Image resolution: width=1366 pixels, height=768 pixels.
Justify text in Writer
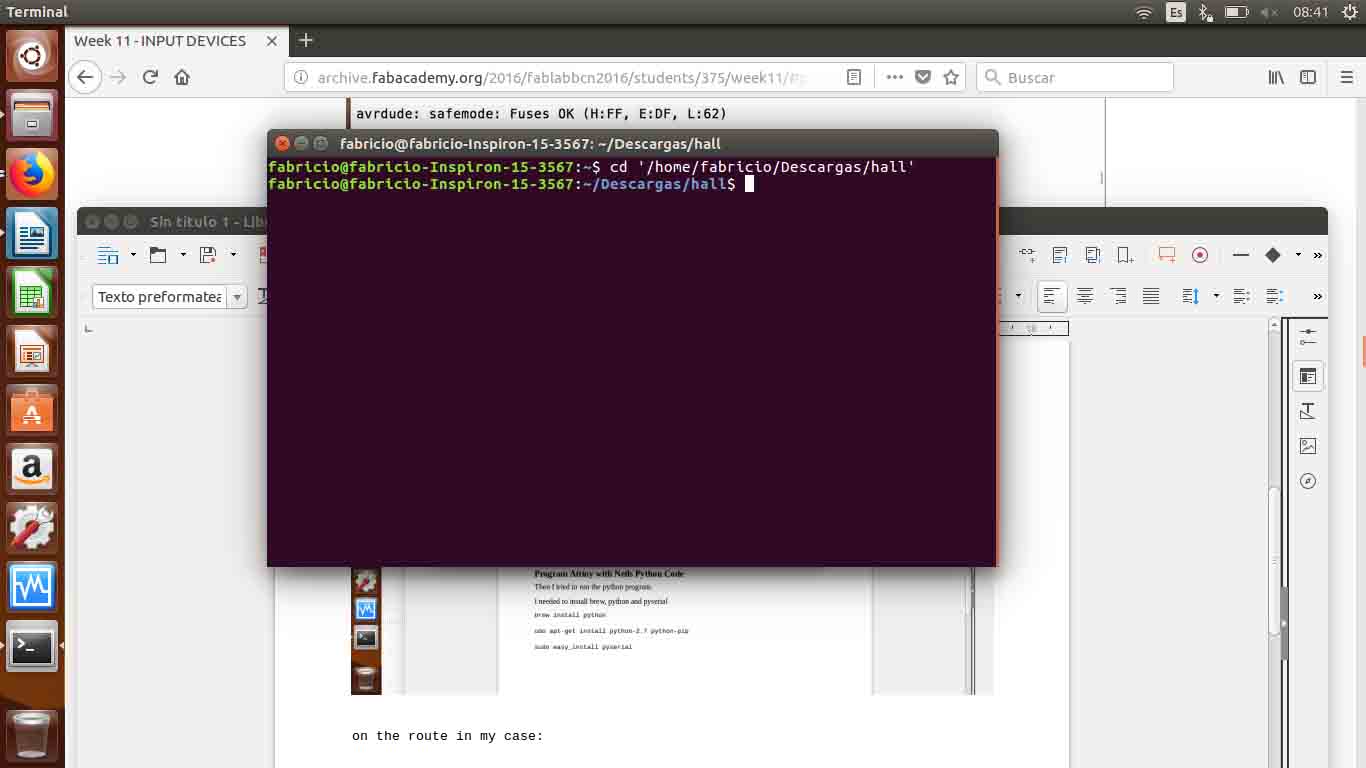(1151, 296)
